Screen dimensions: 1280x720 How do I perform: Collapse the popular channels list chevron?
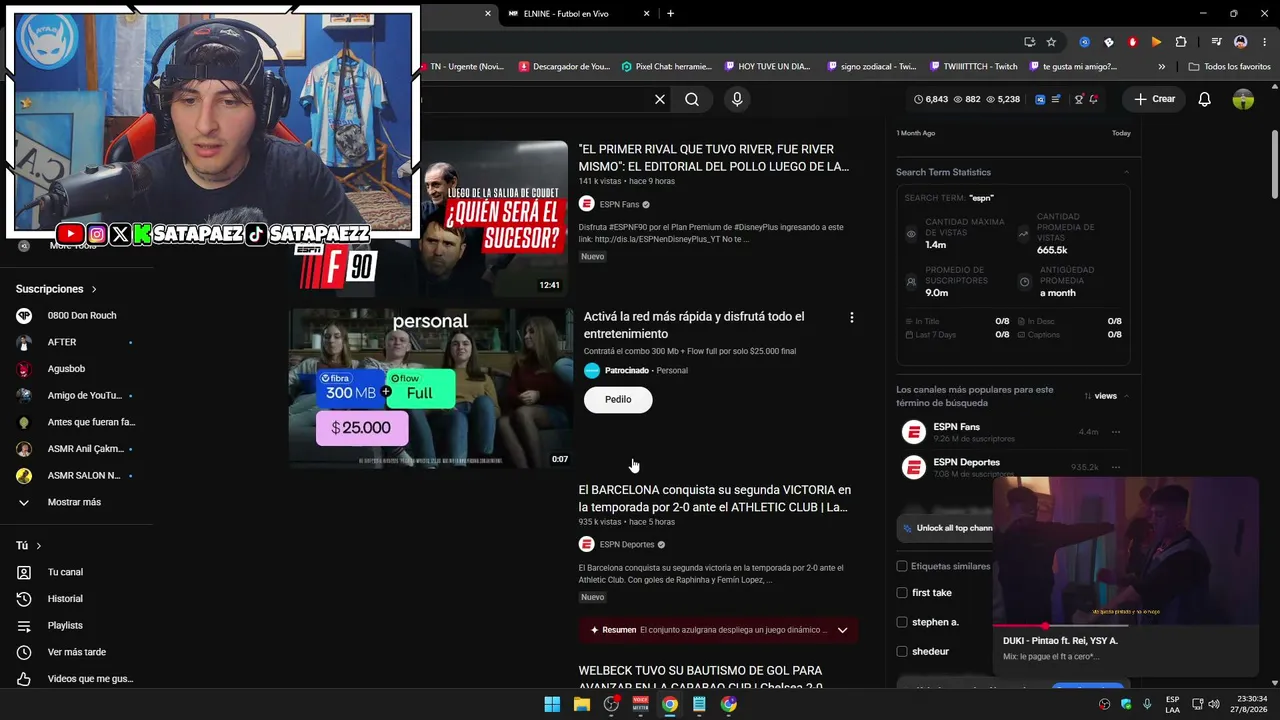coord(1126,396)
